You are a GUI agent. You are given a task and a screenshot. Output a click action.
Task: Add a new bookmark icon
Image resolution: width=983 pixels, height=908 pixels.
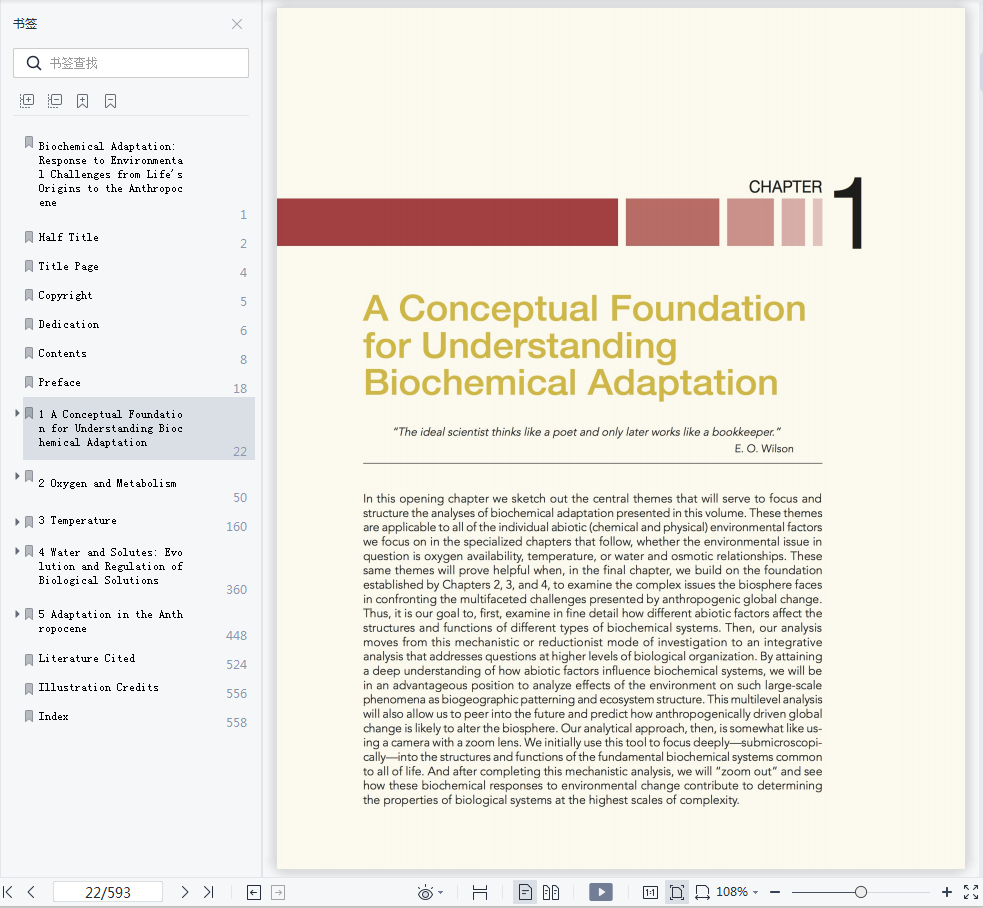[x=83, y=101]
